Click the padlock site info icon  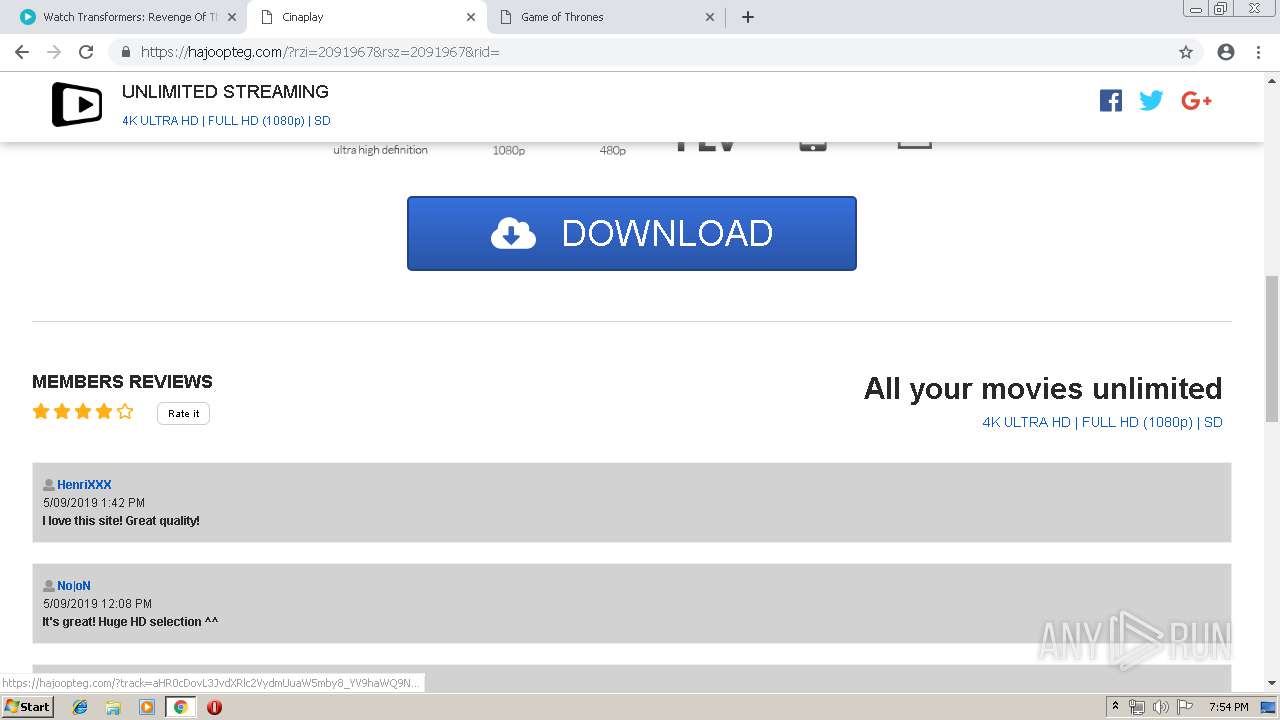tap(126, 52)
